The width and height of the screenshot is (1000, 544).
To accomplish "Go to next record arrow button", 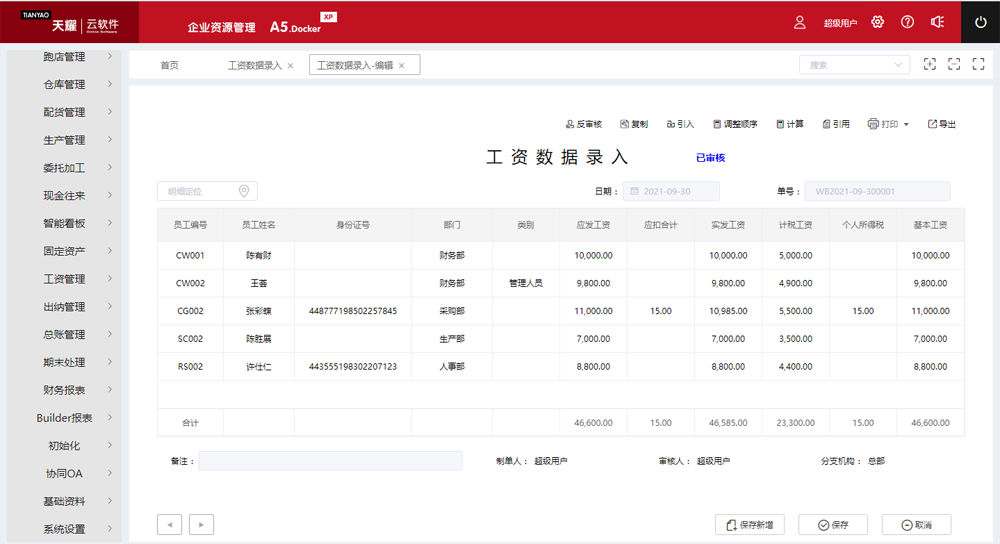I will 201,524.
